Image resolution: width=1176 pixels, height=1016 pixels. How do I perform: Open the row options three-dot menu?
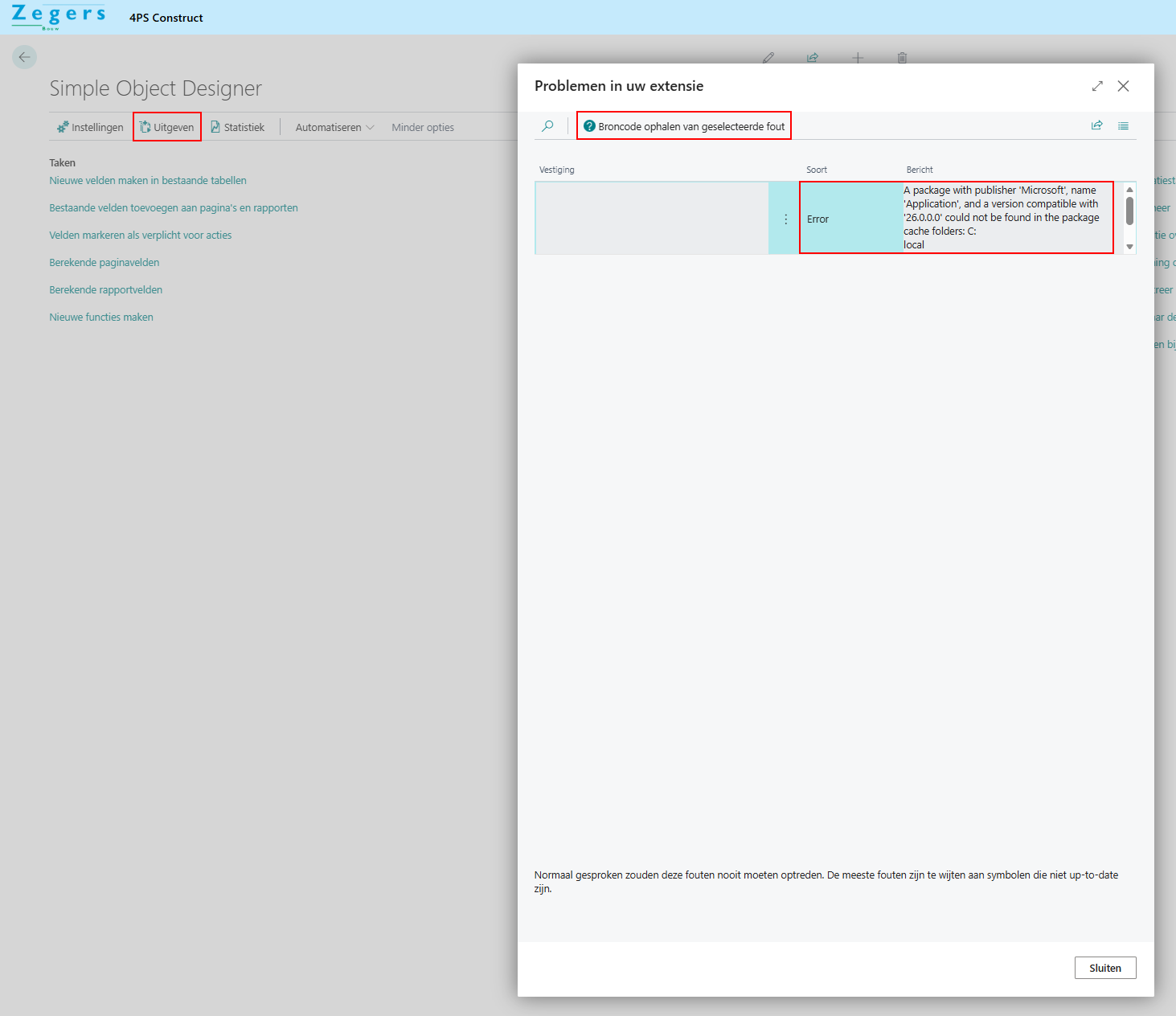[785, 219]
